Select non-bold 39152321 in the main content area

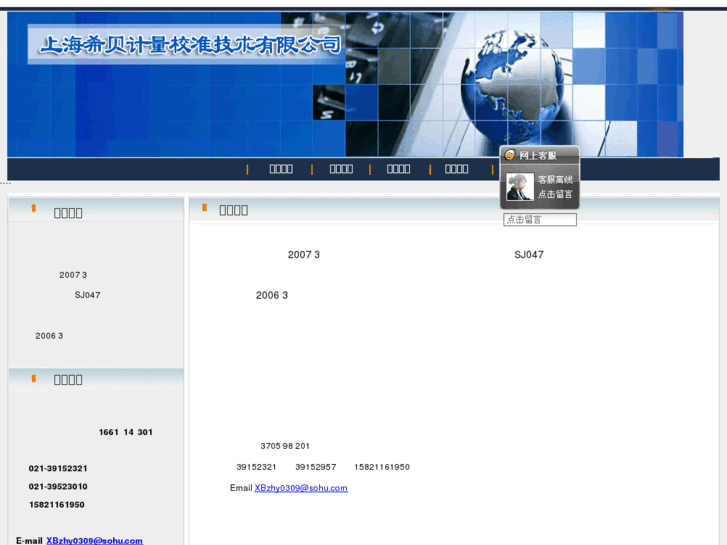pos(256,467)
